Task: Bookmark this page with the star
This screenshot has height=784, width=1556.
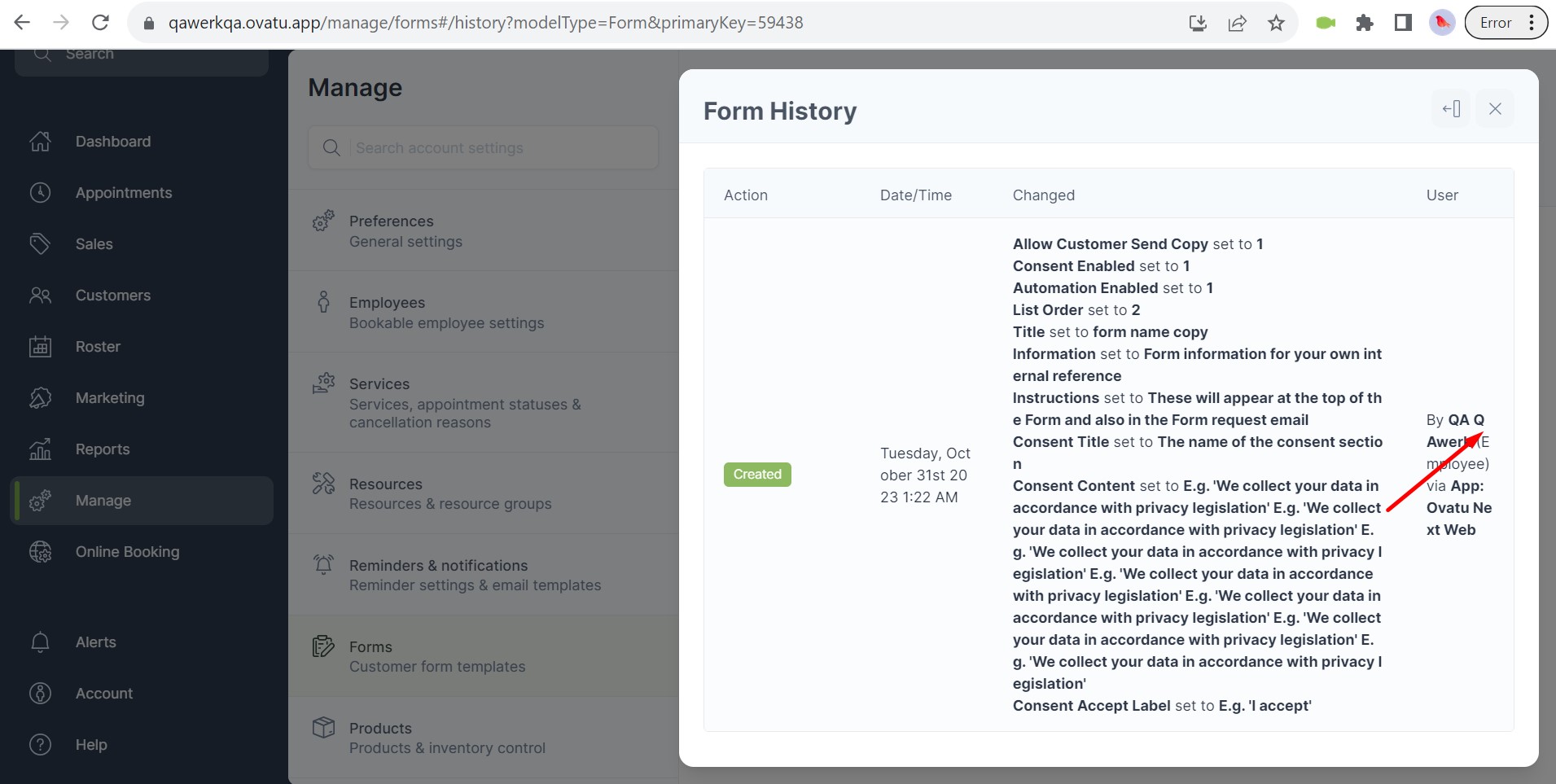Action: pyautogui.click(x=1276, y=23)
